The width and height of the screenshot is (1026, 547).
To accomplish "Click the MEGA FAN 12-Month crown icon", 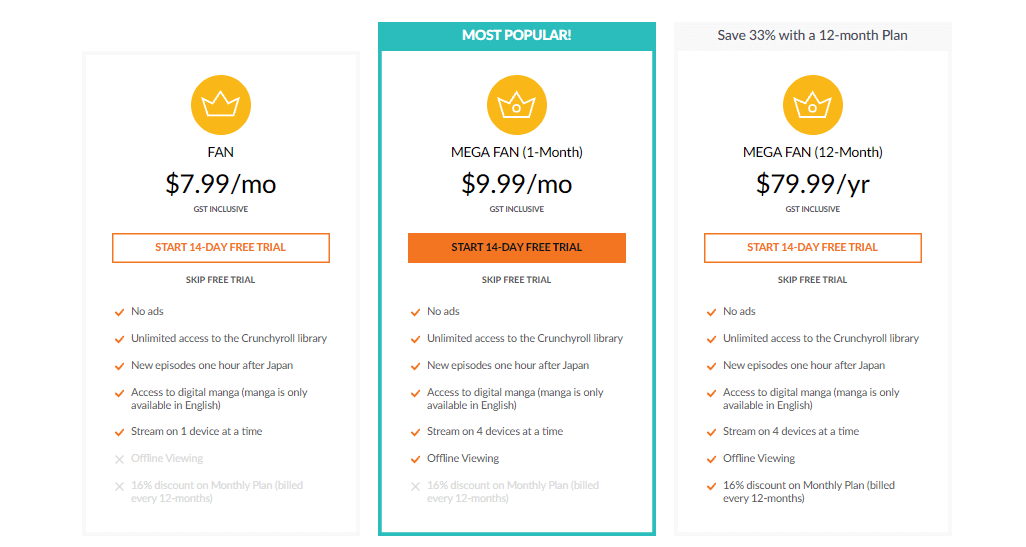I will click(x=813, y=105).
